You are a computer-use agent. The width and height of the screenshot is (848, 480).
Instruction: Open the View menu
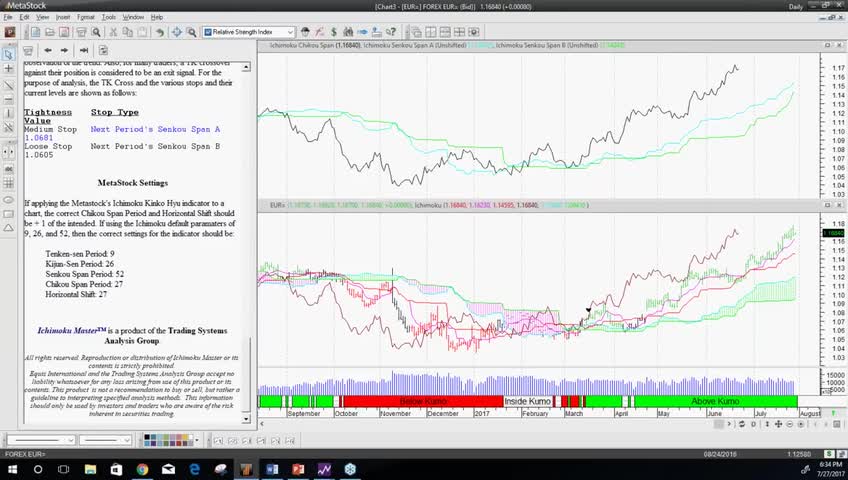(42, 17)
